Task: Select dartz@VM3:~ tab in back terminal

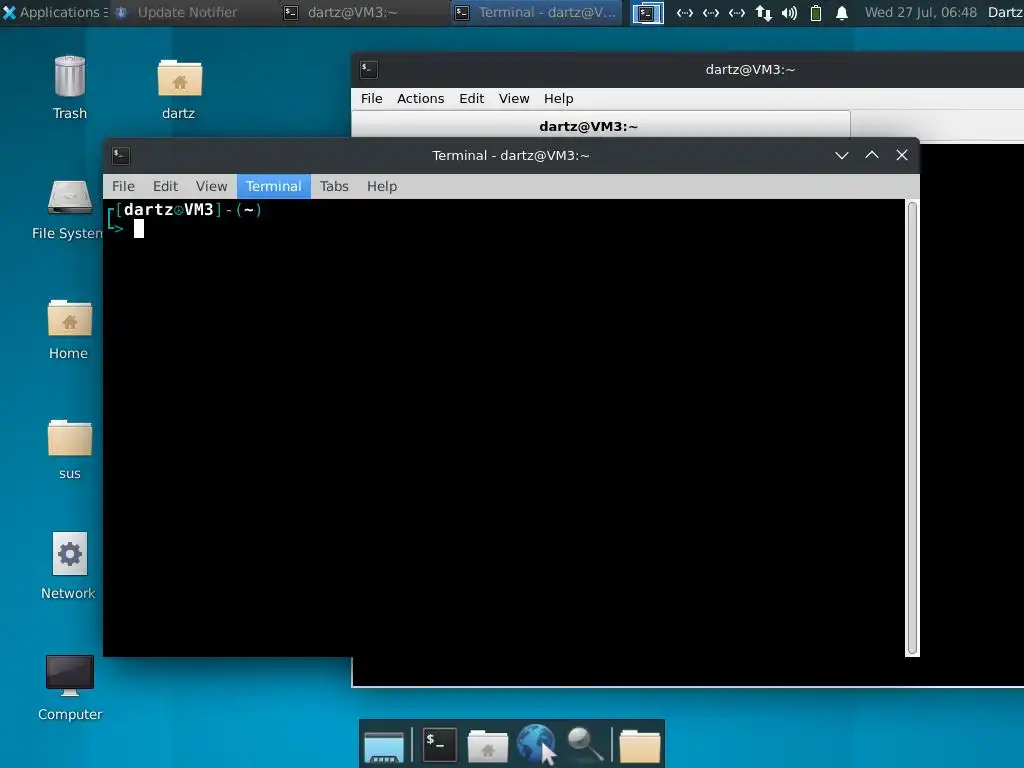Action: pos(601,126)
